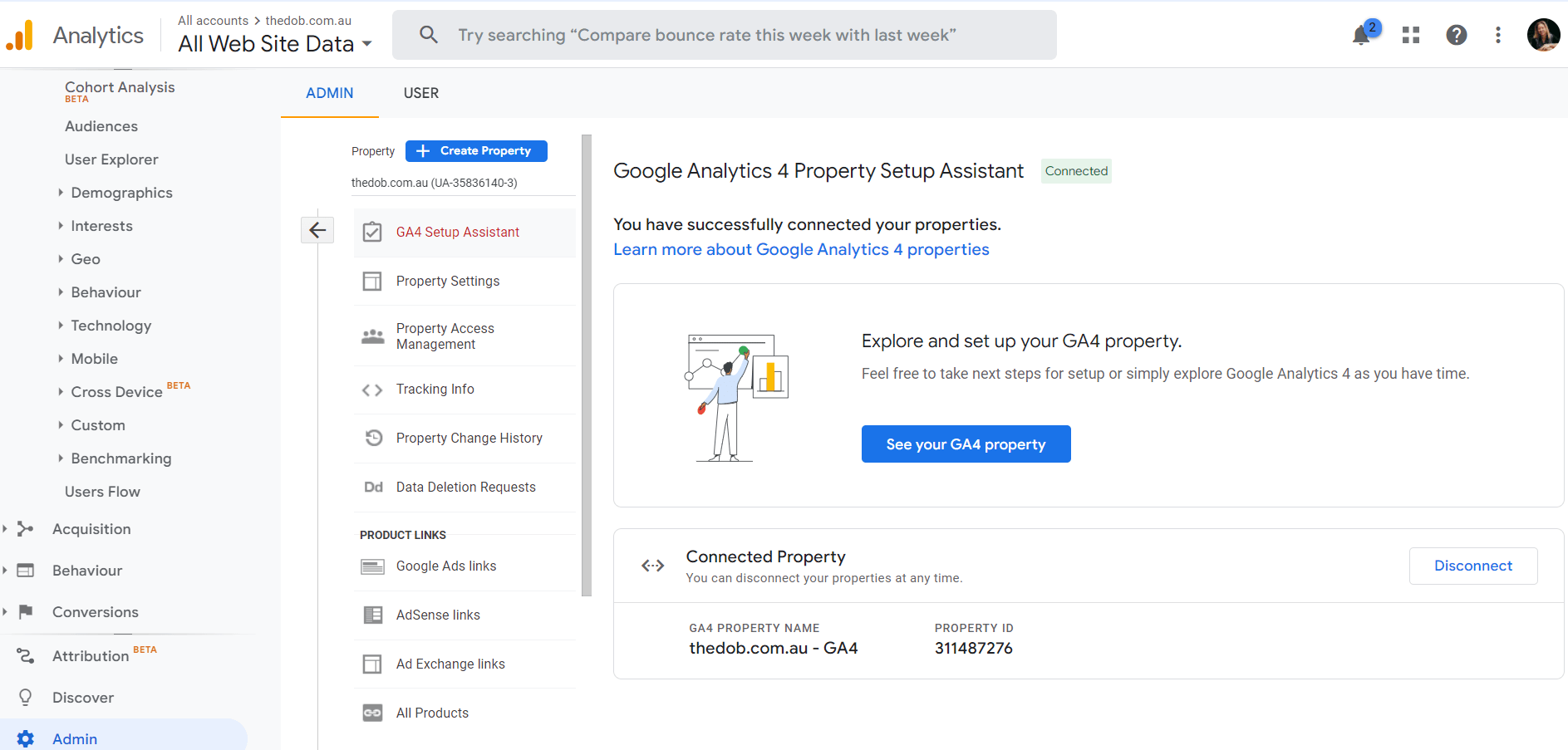1568x750 pixels.
Task: Click the back arrow beside the property column
Action: [x=317, y=230]
